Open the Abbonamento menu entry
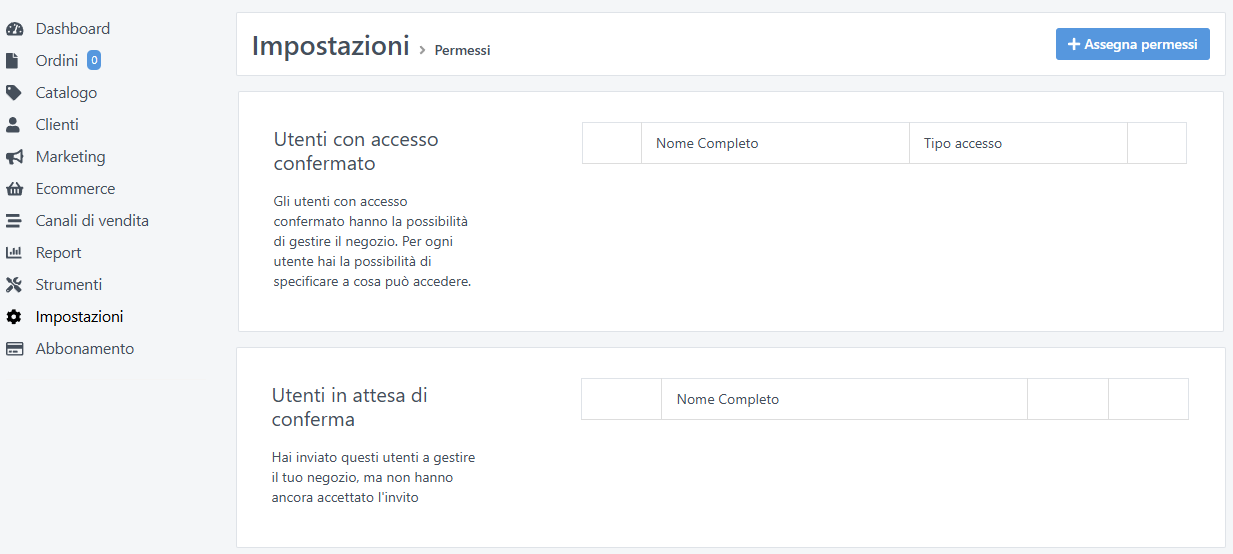The image size is (1233, 554). [84, 349]
